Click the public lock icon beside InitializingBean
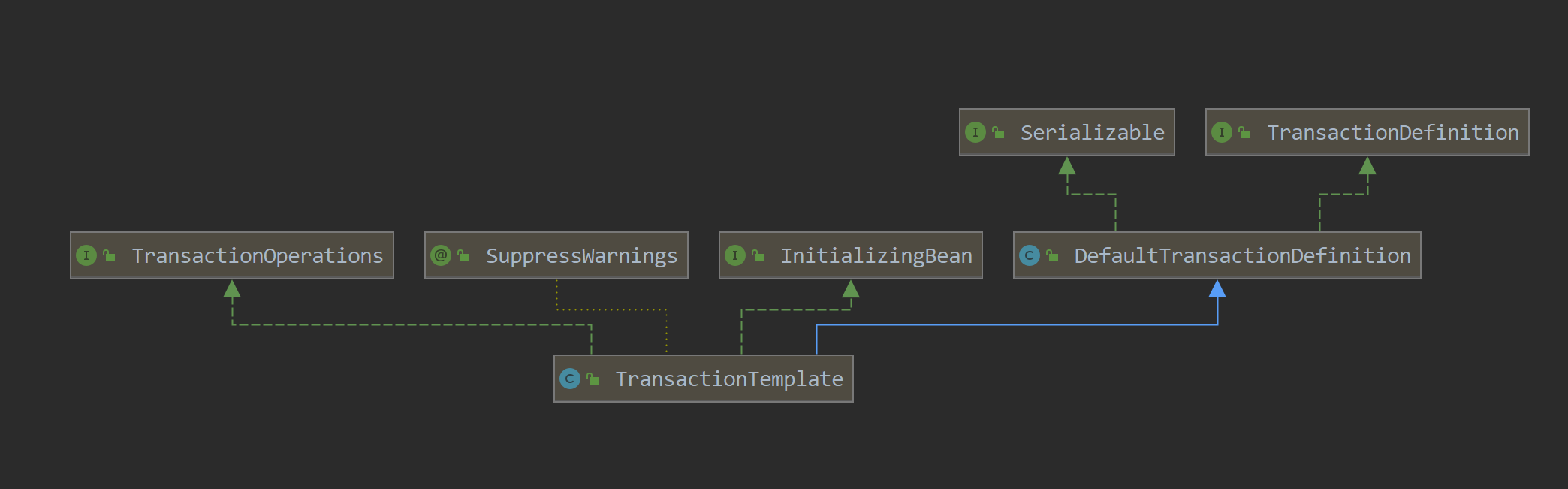Image resolution: width=1568 pixels, height=489 pixels. [x=758, y=255]
